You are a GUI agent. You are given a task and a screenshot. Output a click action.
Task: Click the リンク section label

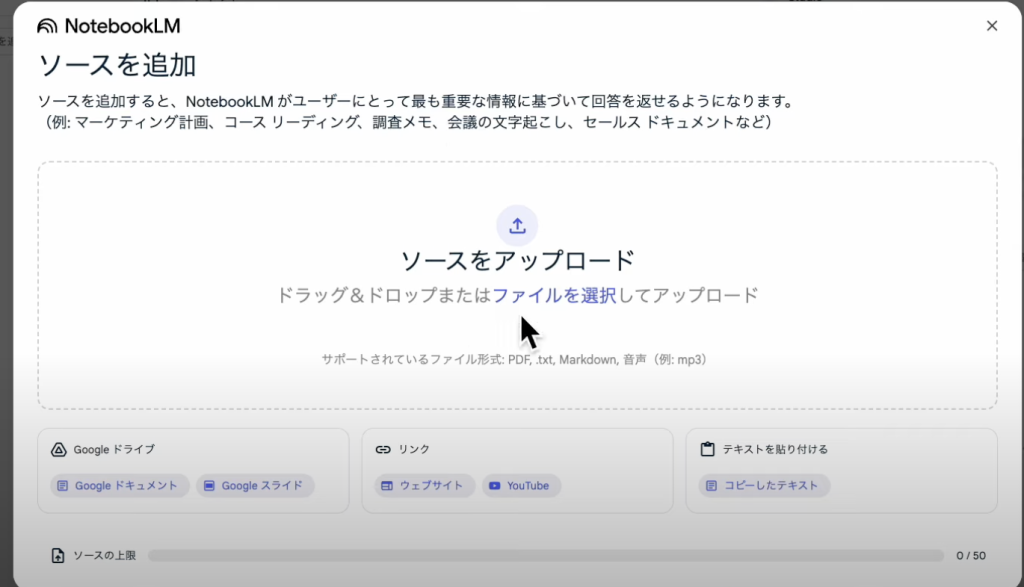[x=414, y=449]
